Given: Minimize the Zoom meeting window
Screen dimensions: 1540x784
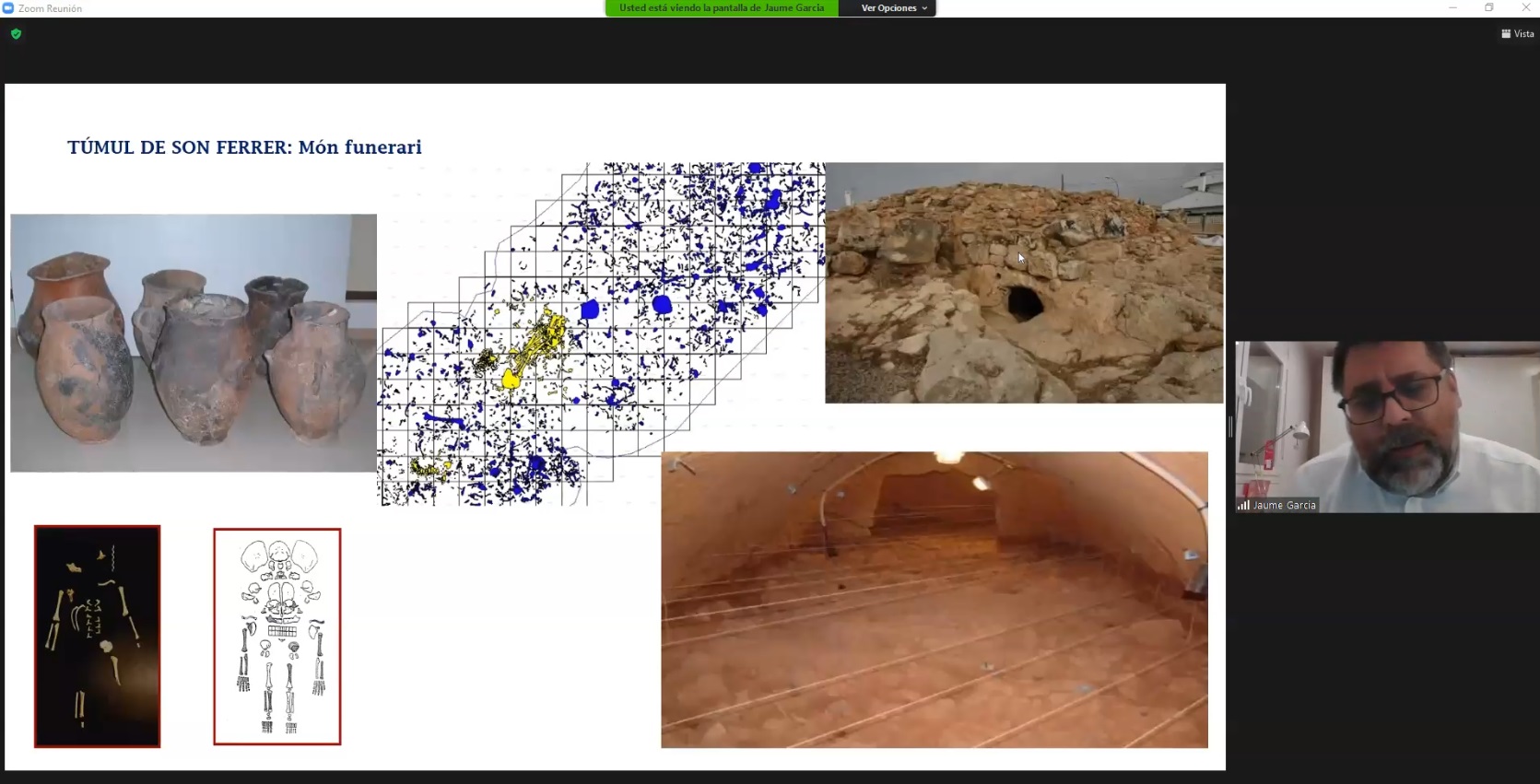Looking at the screenshot, I should tap(1452, 8).
